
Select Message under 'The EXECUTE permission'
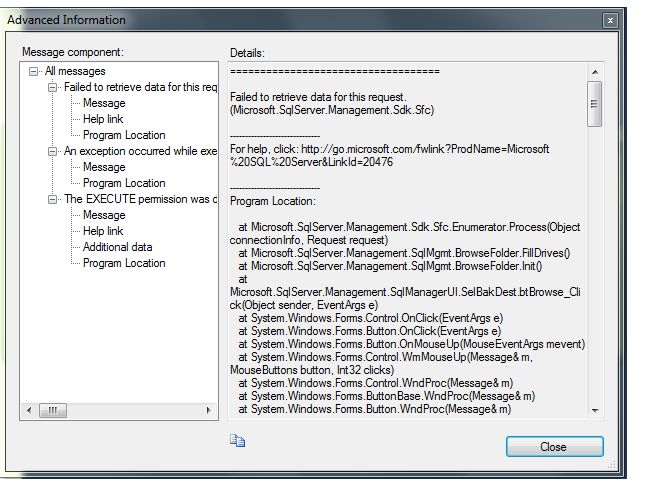coord(104,215)
